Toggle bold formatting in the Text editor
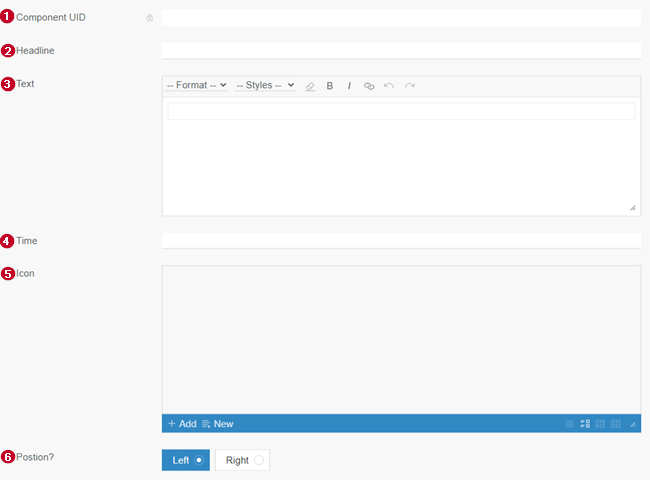 click(x=330, y=86)
